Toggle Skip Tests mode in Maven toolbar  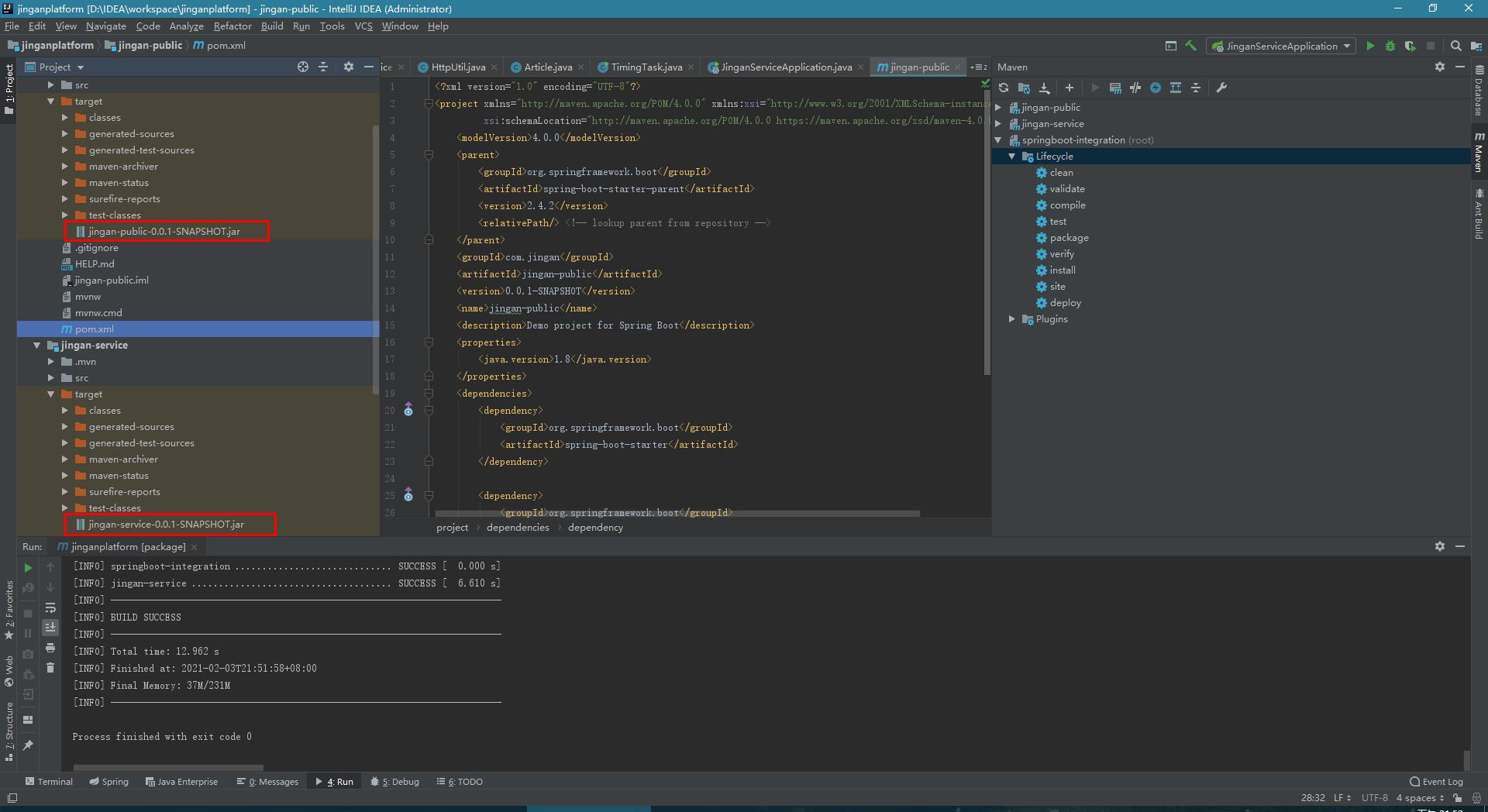coord(1156,88)
